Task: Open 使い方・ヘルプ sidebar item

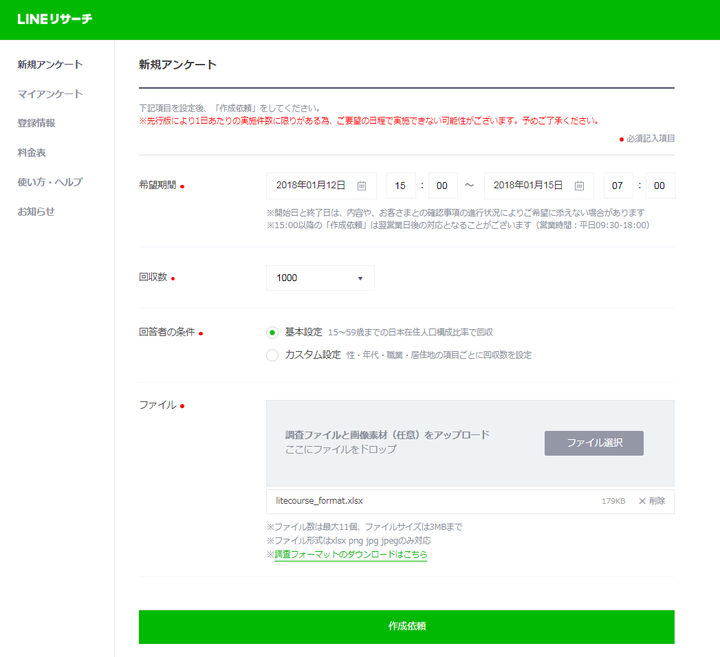Action: tap(50, 182)
